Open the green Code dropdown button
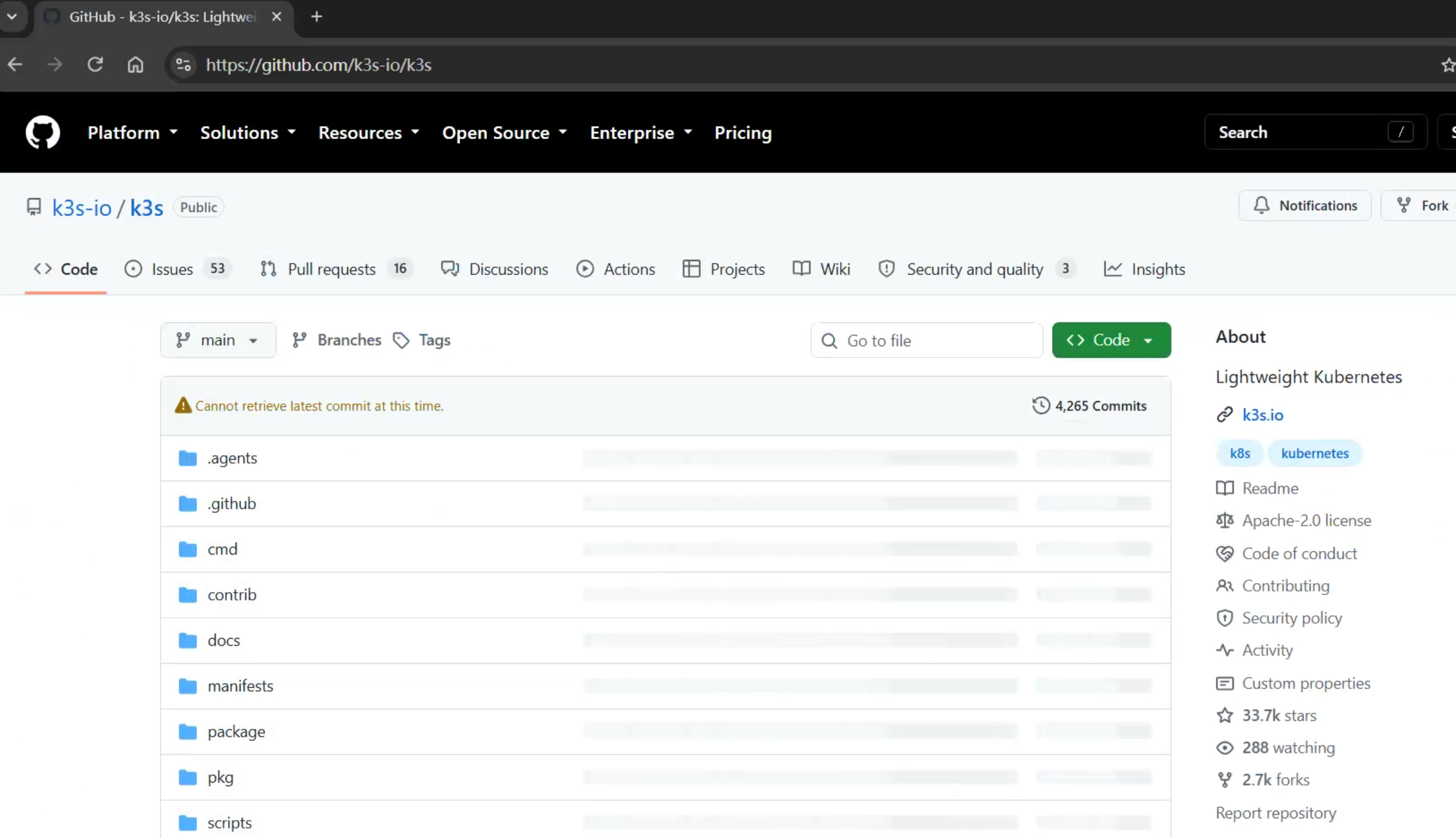Viewport: 1456px width, 838px height. click(x=1111, y=340)
